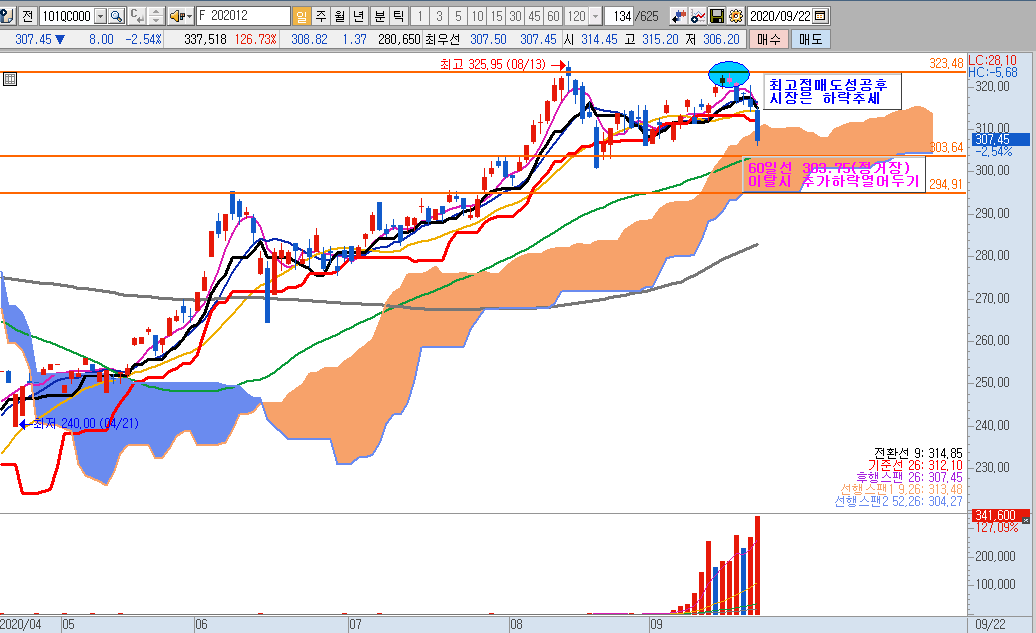1036x633 pixels.
Task: Open the indicator line chart tool icon
Action: tap(698, 16)
